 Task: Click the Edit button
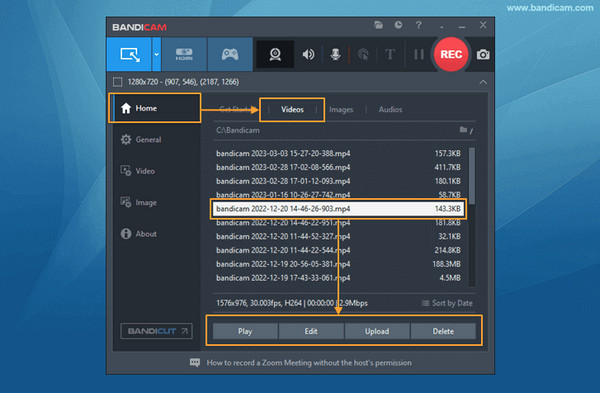click(311, 331)
